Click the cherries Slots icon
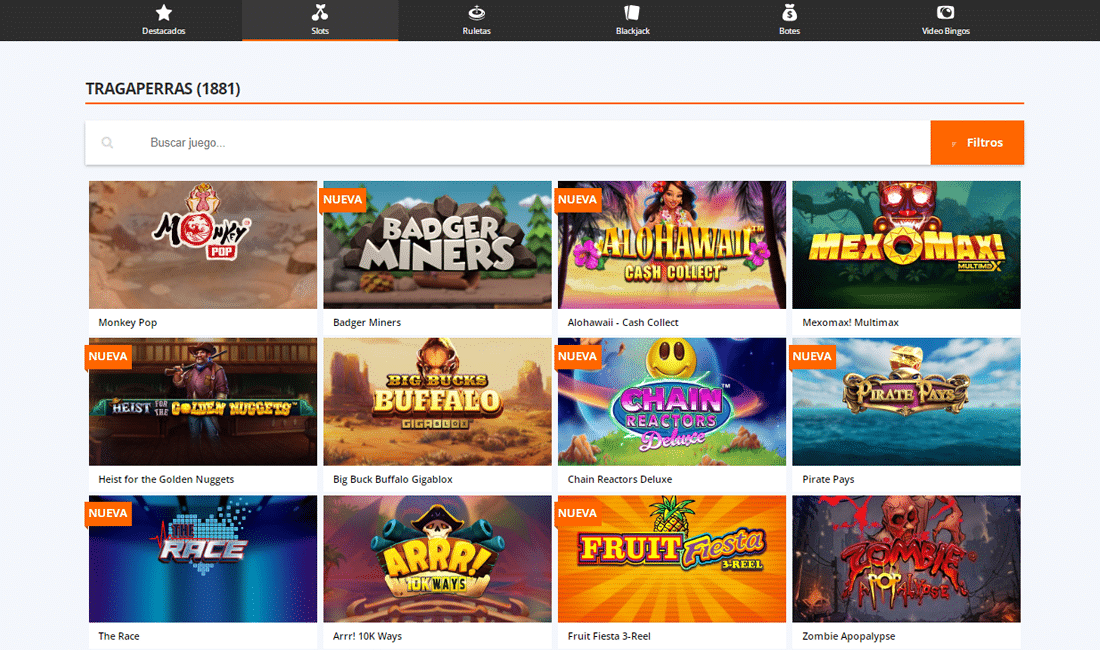This screenshot has width=1100, height=650. click(x=320, y=13)
